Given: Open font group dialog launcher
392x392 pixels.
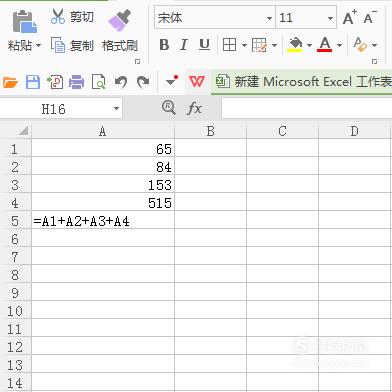Looking at the screenshot, I should [374, 62].
